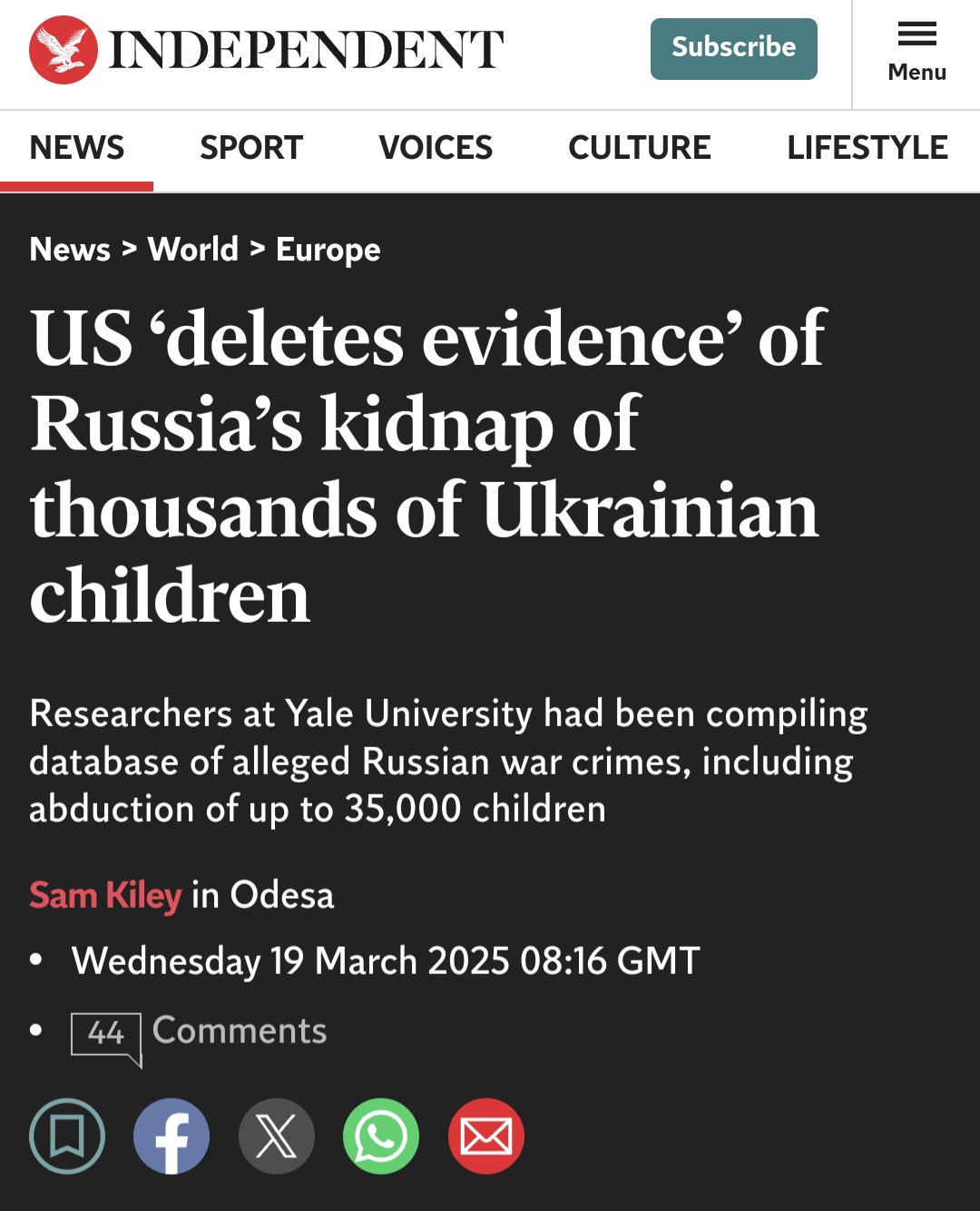Share the article via WhatsApp

[x=381, y=1136]
